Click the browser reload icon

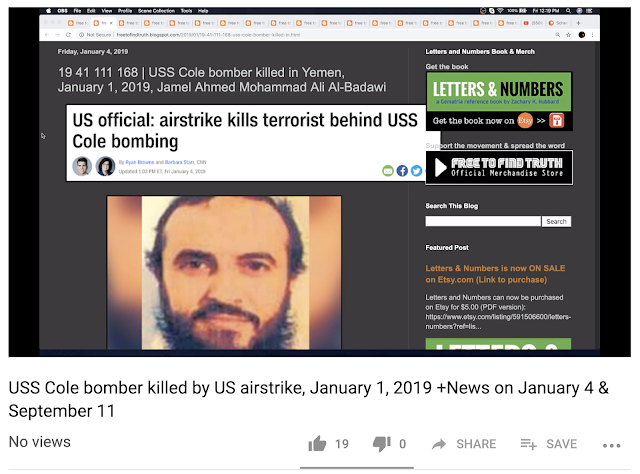pyautogui.click(x=68, y=35)
